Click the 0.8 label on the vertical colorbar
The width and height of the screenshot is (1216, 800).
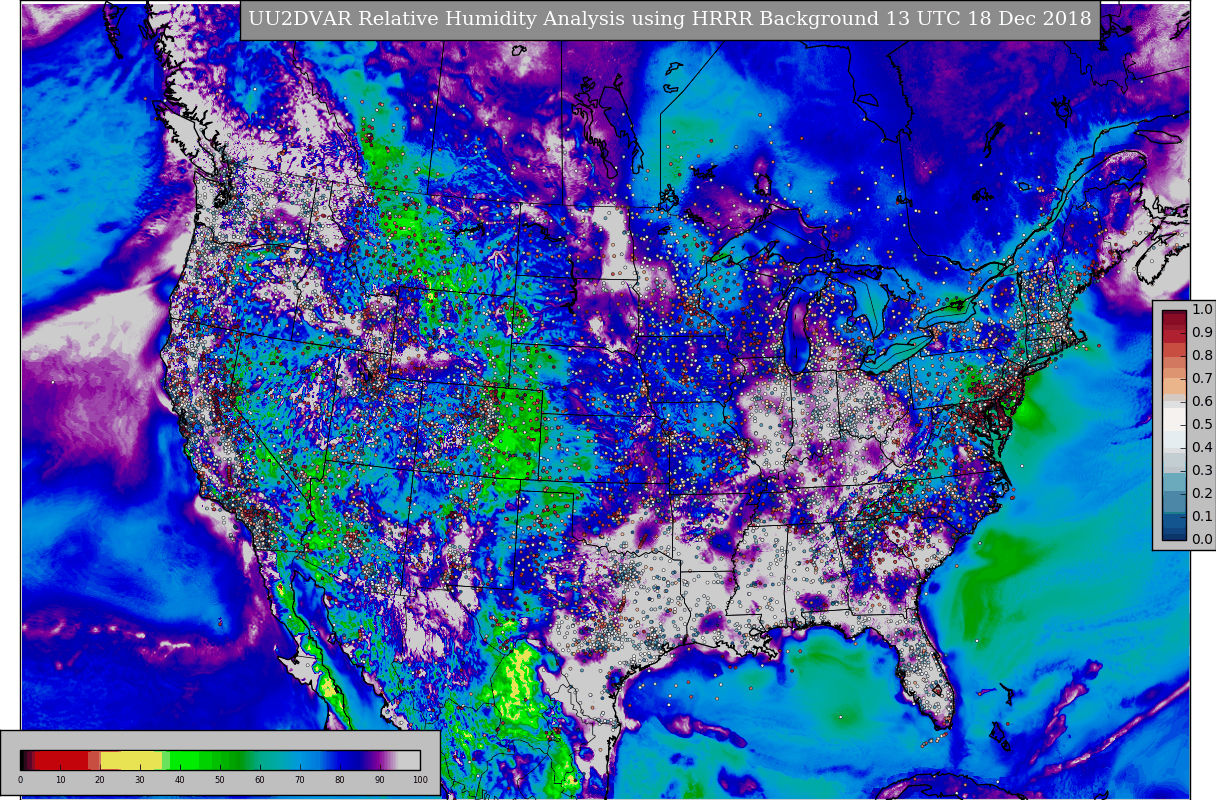(1202, 356)
